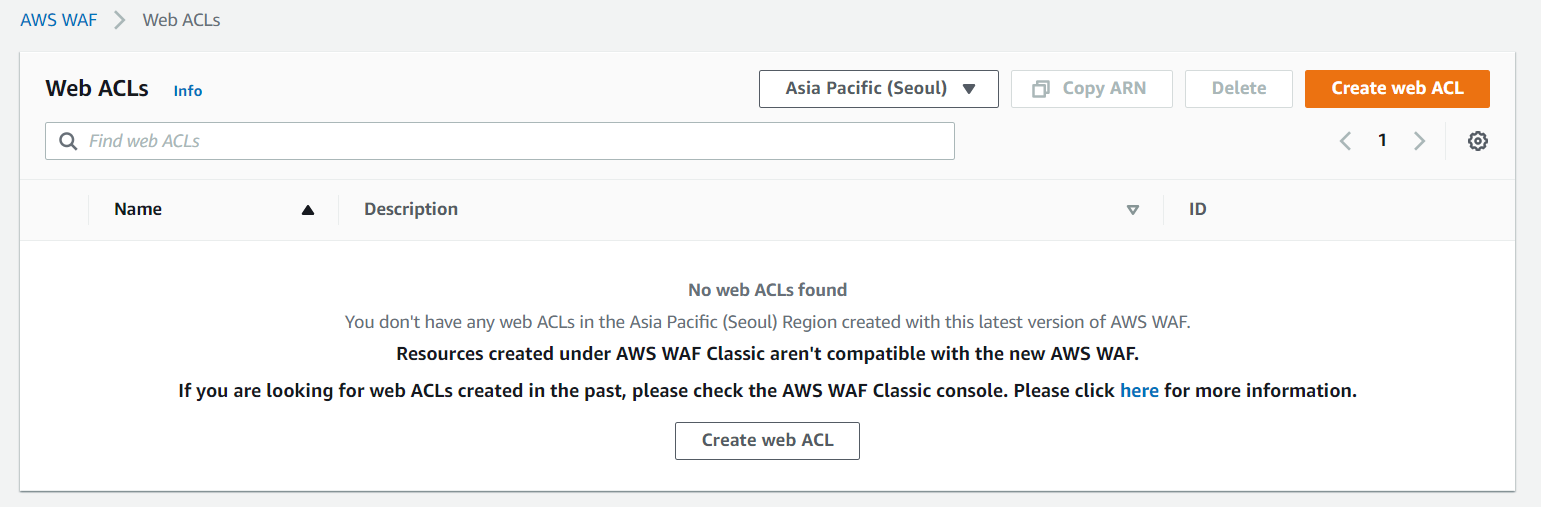Image resolution: width=1541 pixels, height=507 pixels.
Task: Click the outlined Create web ACL button
Action: [x=767, y=440]
